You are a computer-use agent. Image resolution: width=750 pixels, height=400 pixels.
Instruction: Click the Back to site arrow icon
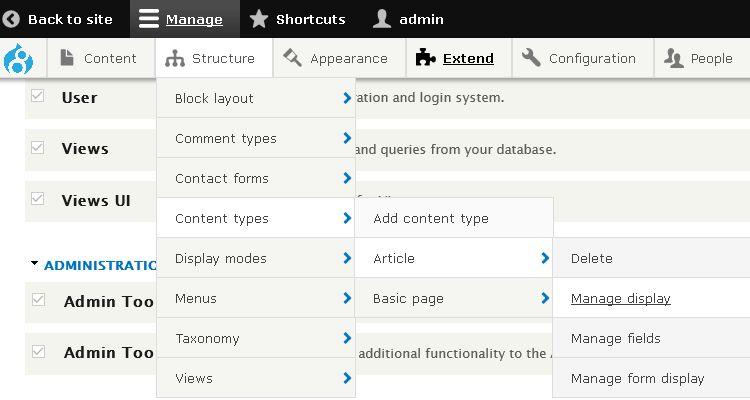[x=11, y=19]
